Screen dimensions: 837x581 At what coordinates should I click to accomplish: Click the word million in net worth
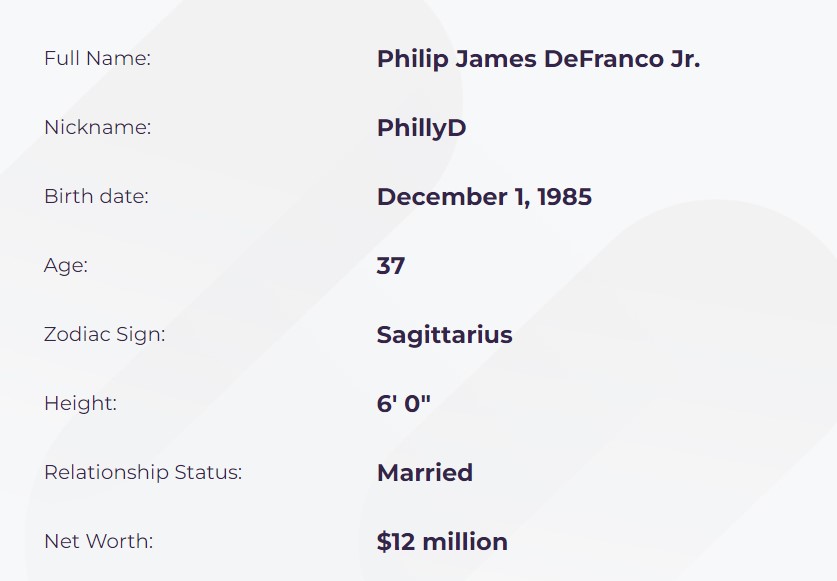(464, 541)
